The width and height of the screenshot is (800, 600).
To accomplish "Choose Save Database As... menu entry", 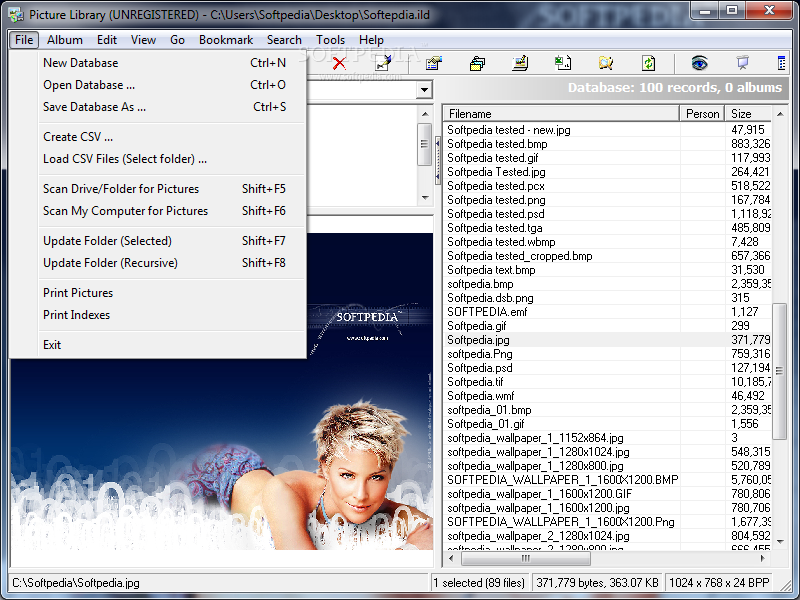I will pyautogui.click(x=158, y=107).
